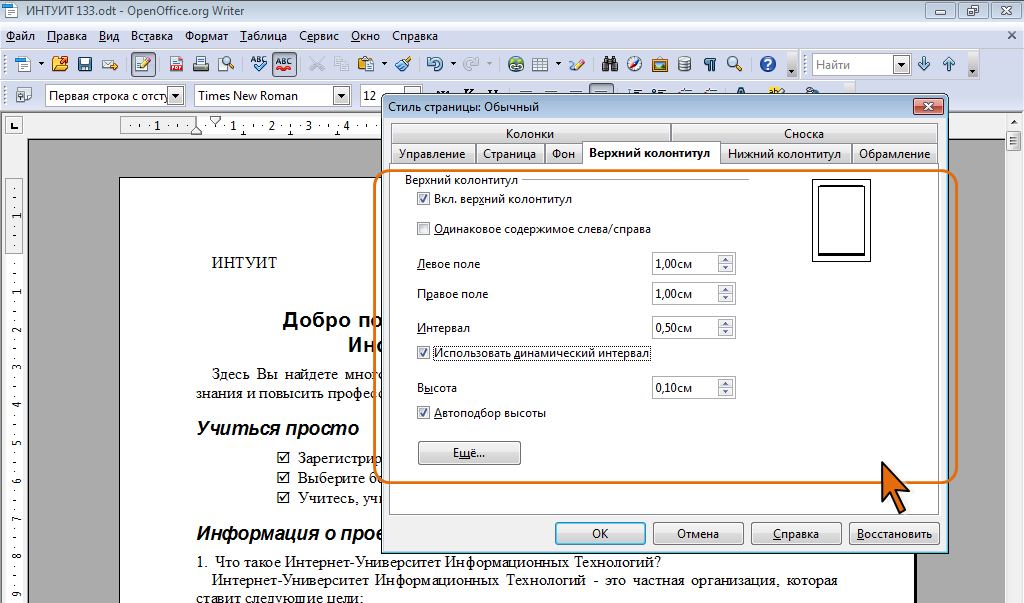This screenshot has height=603, width=1024.
Task: Click the 'Восстановить' button
Action: click(x=894, y=534)
